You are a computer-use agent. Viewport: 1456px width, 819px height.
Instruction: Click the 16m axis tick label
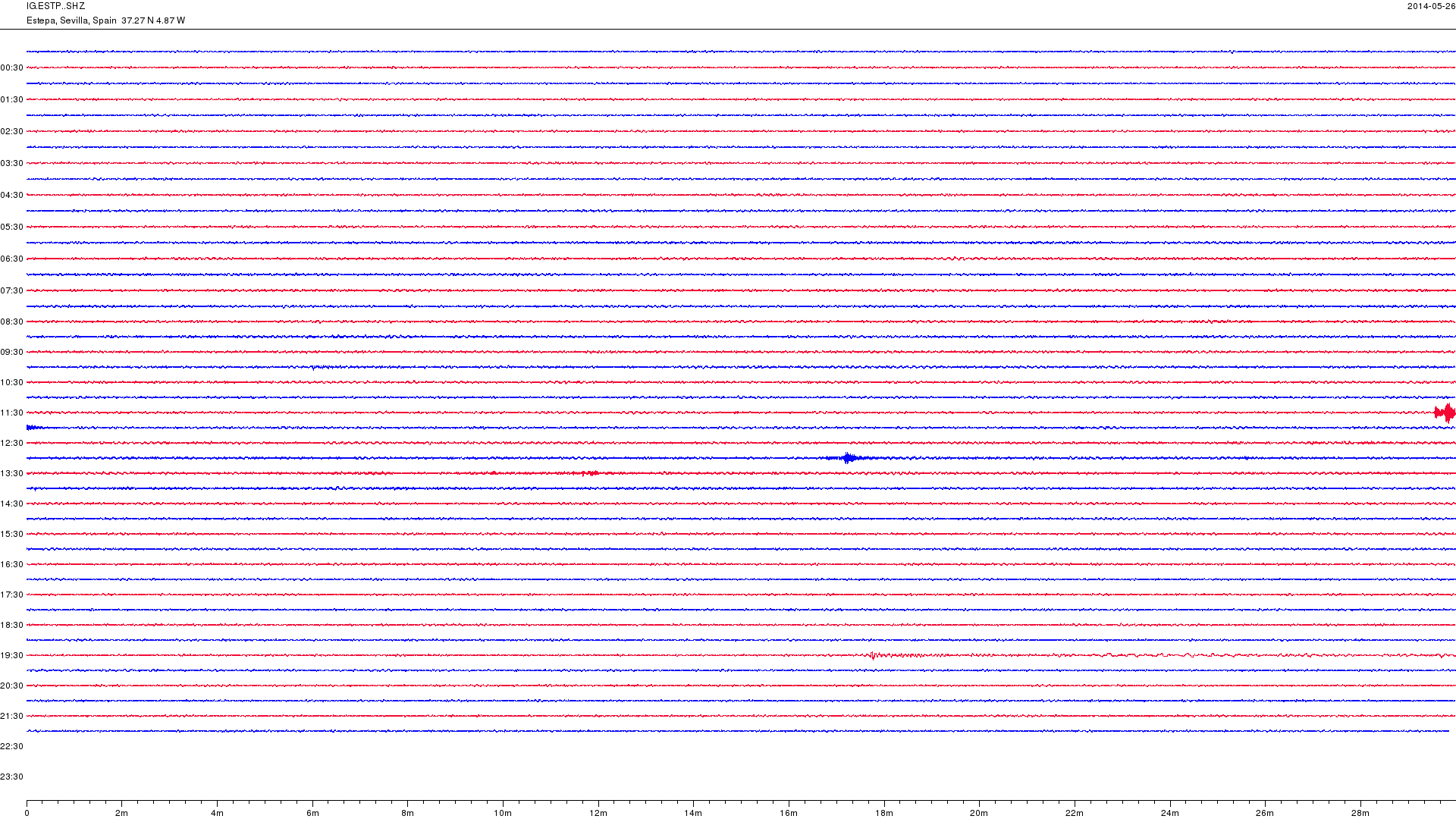(x=789, y=814)
